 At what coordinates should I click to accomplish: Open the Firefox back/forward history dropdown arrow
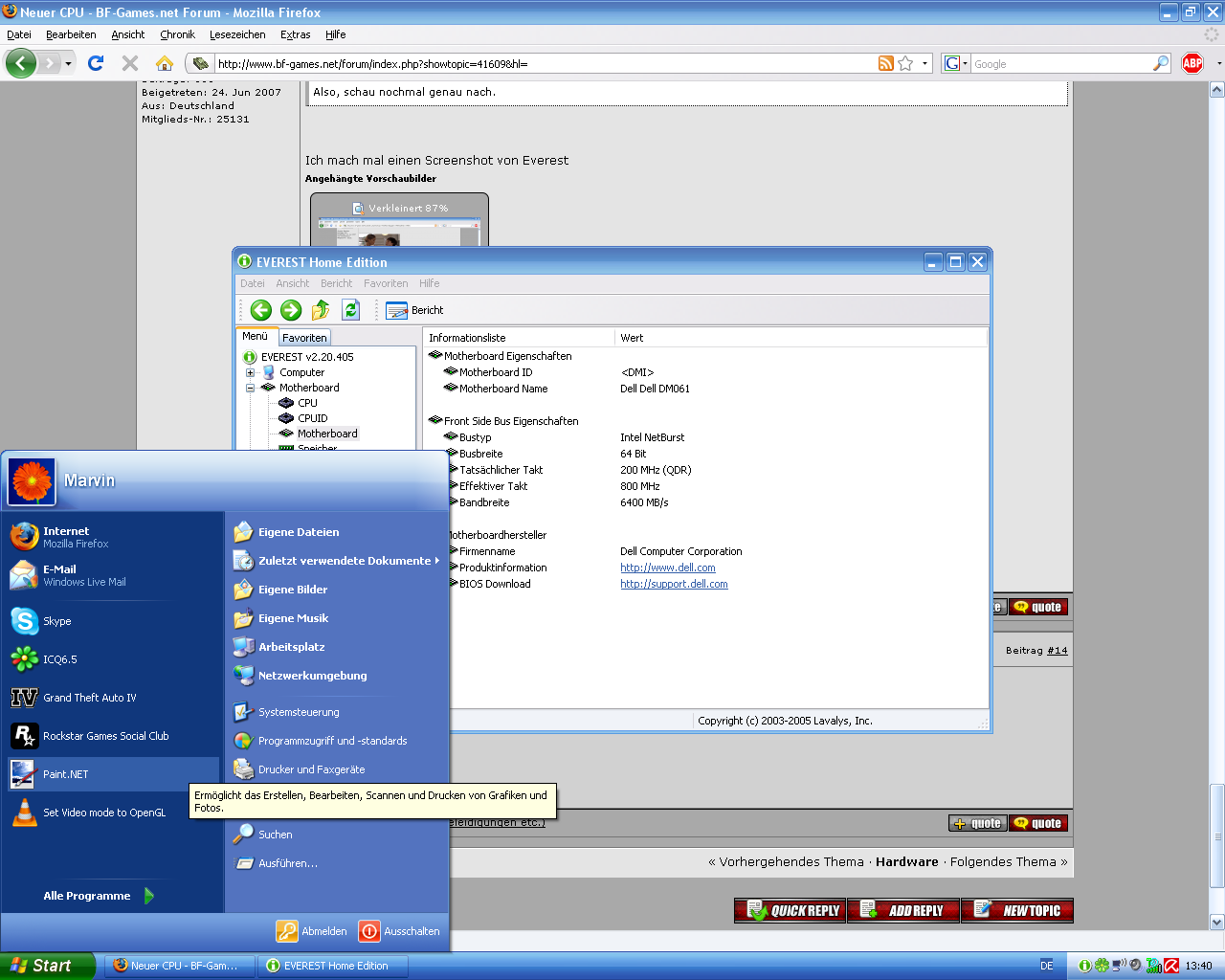(x=68, y=64)
